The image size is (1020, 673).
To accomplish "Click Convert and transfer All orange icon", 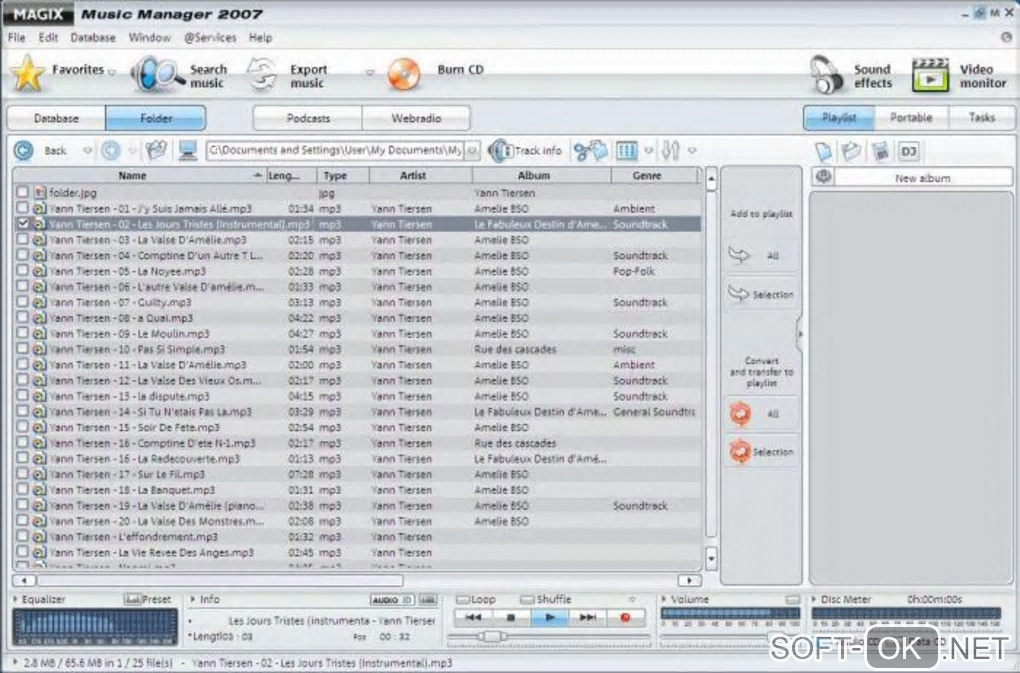I will [x=740, y=414].
